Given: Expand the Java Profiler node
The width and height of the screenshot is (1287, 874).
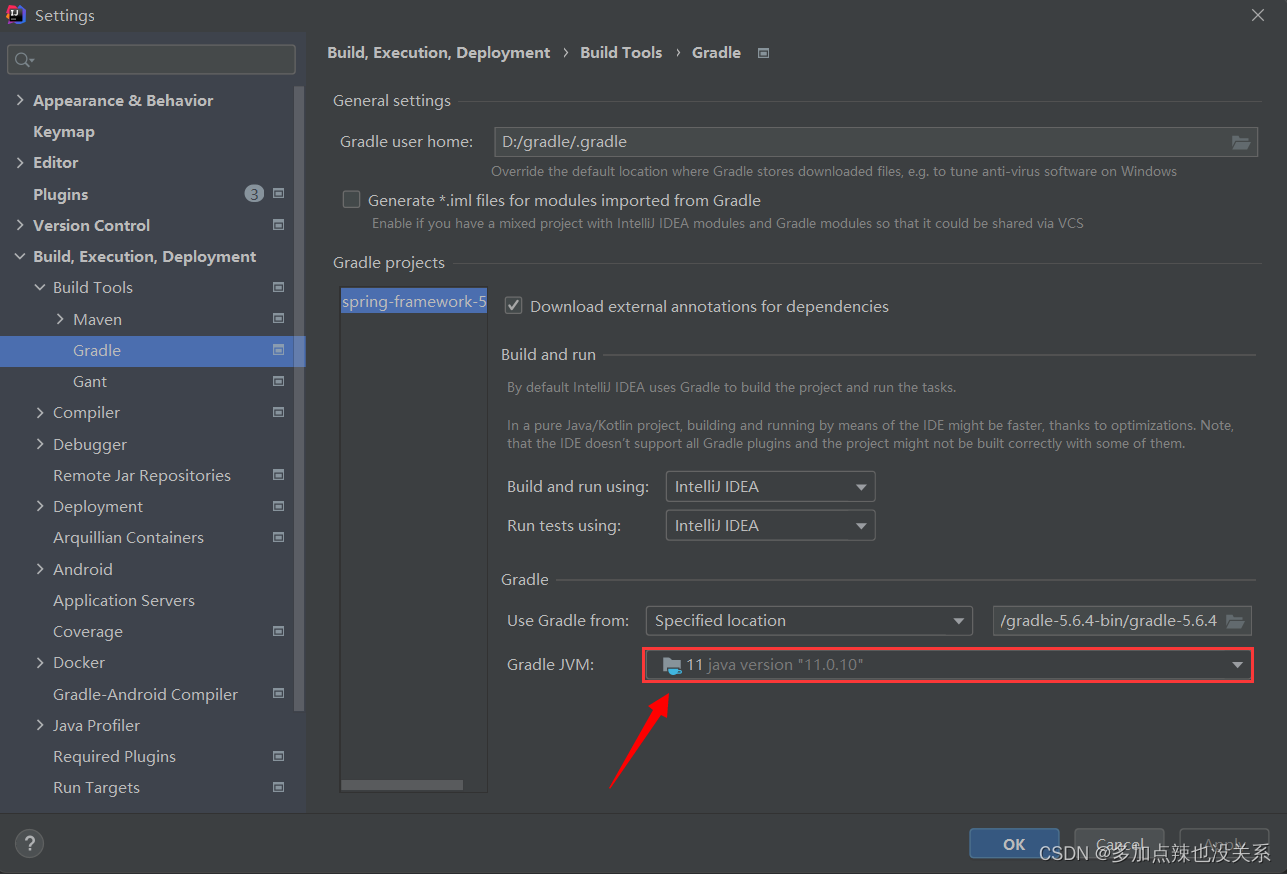Looking at the screenshot, I should click(40, 725).
